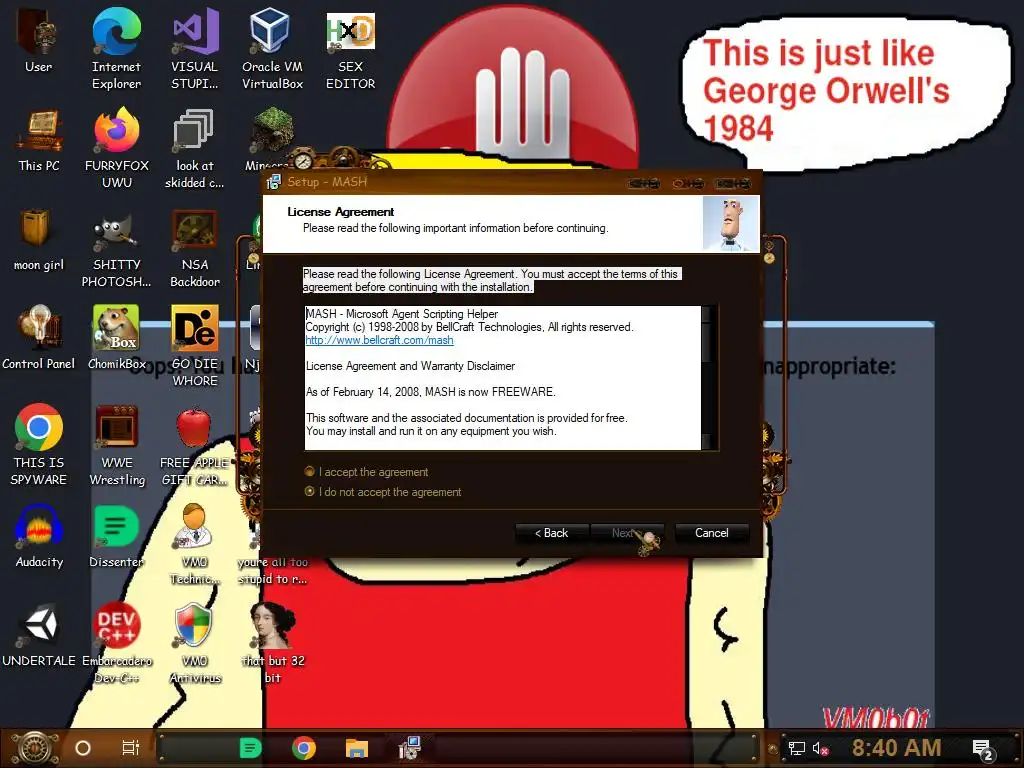Open File Explorer from the taskbar
The width and height of the screenshot is (1024, 768).
(x=357, y=748)
